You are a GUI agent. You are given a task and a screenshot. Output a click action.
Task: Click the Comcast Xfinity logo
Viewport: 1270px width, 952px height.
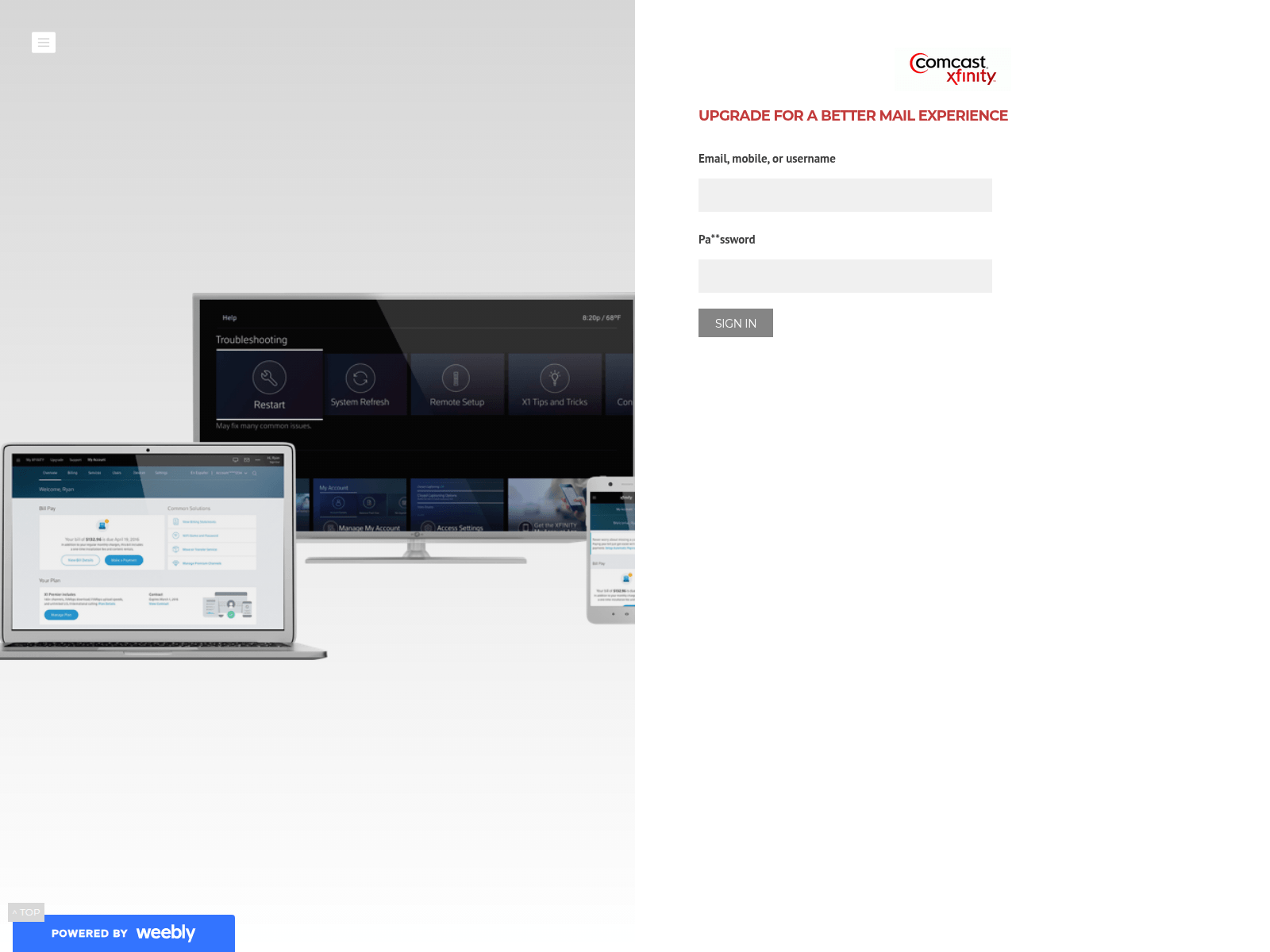pos(953,69)
